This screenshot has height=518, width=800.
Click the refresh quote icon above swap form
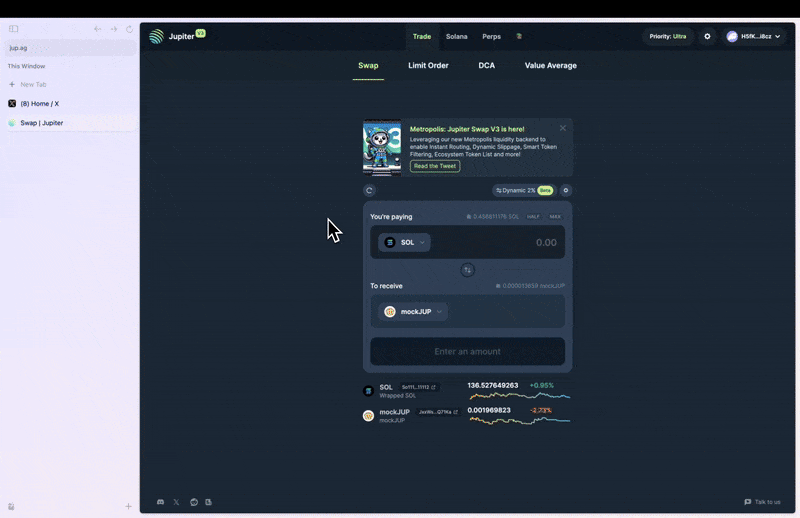tap(369, 190)
